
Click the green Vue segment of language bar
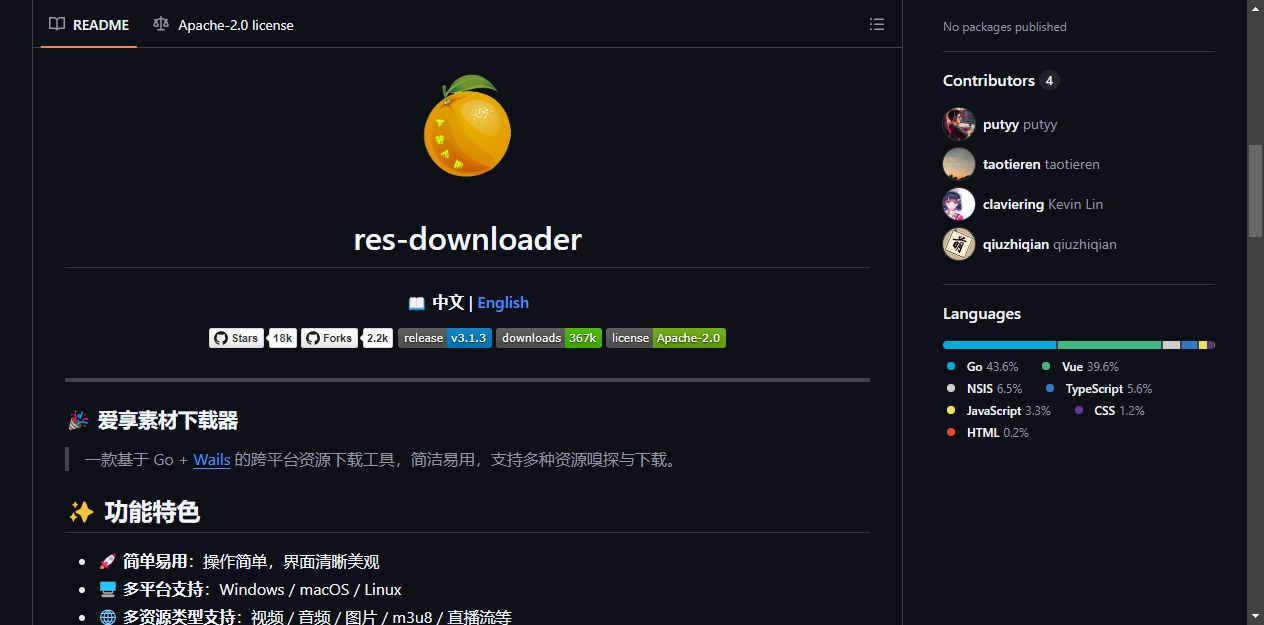[1109, 345]
